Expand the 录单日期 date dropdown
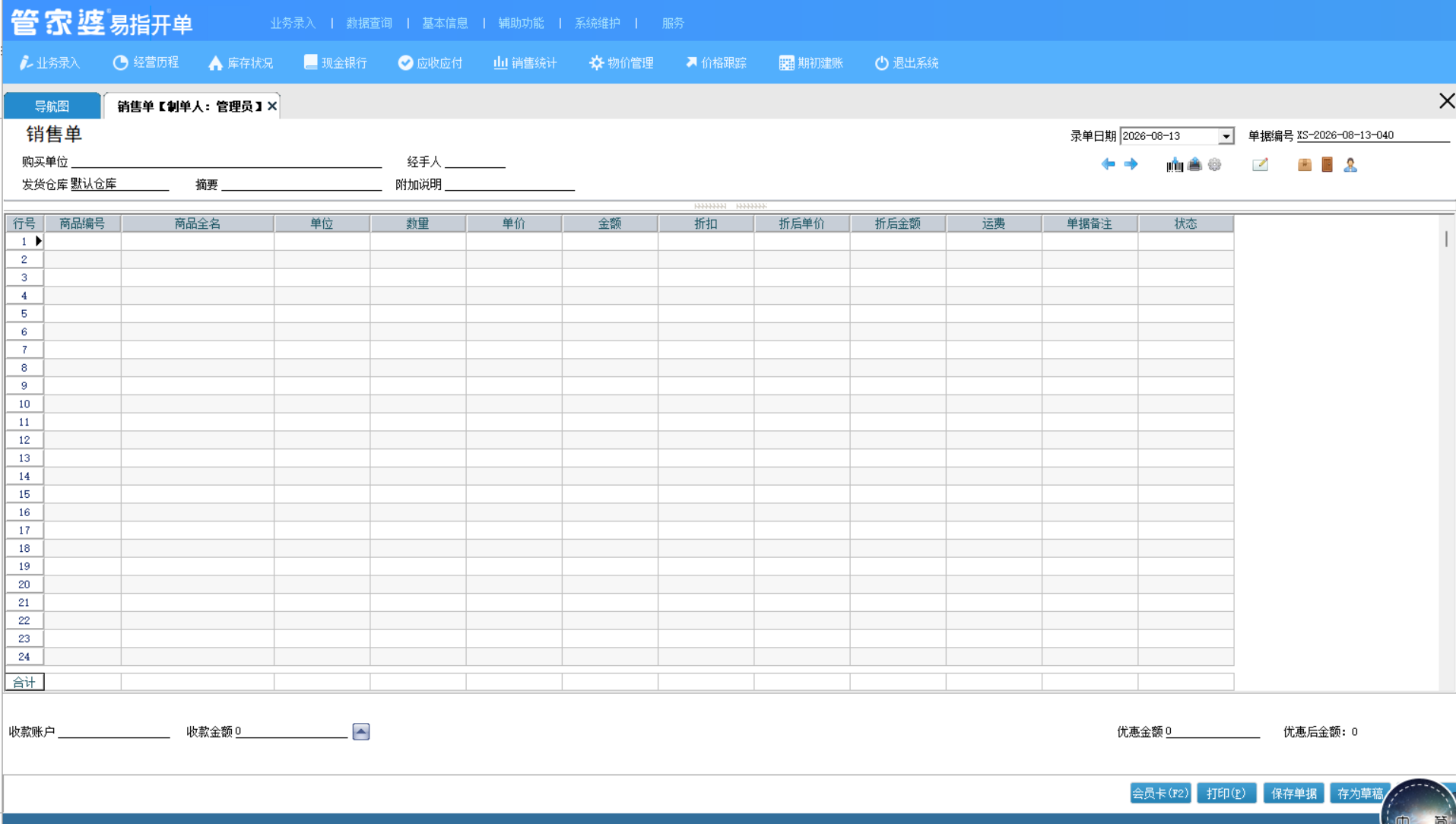This screenshot has width=1456, height=824. tap(1226, 136)
